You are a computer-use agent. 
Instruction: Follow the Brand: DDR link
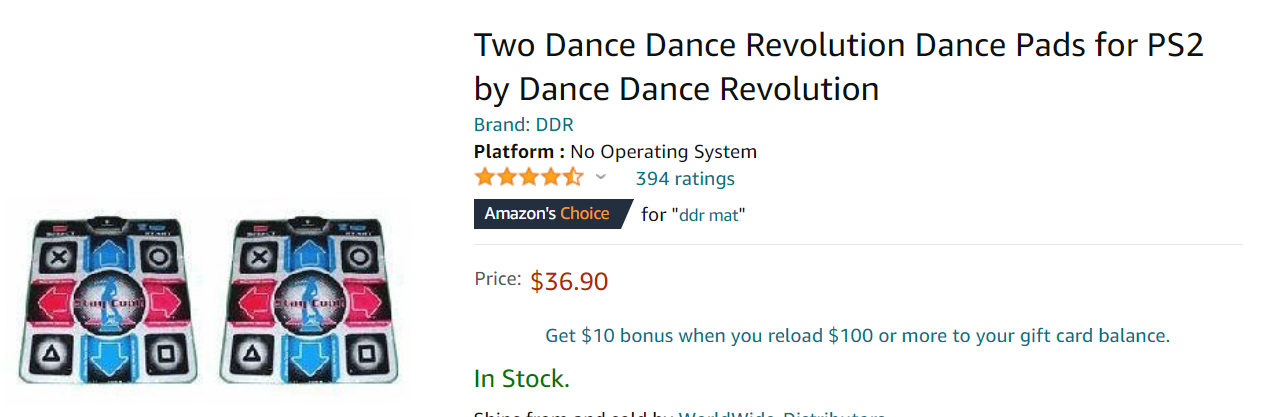pos(523,125)
